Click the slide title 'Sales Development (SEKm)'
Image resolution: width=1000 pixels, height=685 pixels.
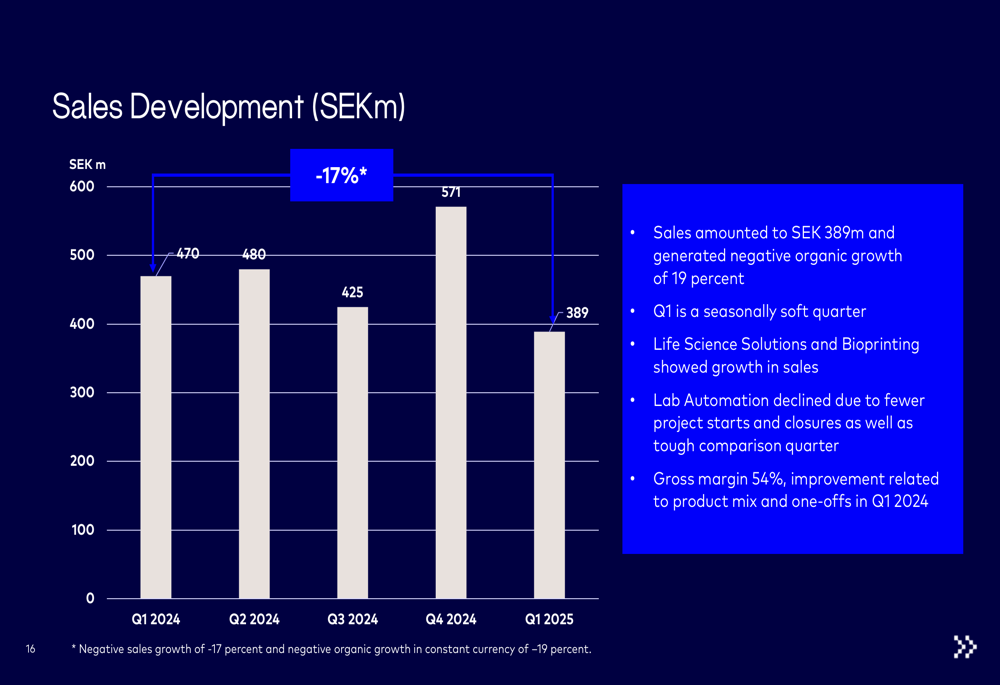[228, 107]
